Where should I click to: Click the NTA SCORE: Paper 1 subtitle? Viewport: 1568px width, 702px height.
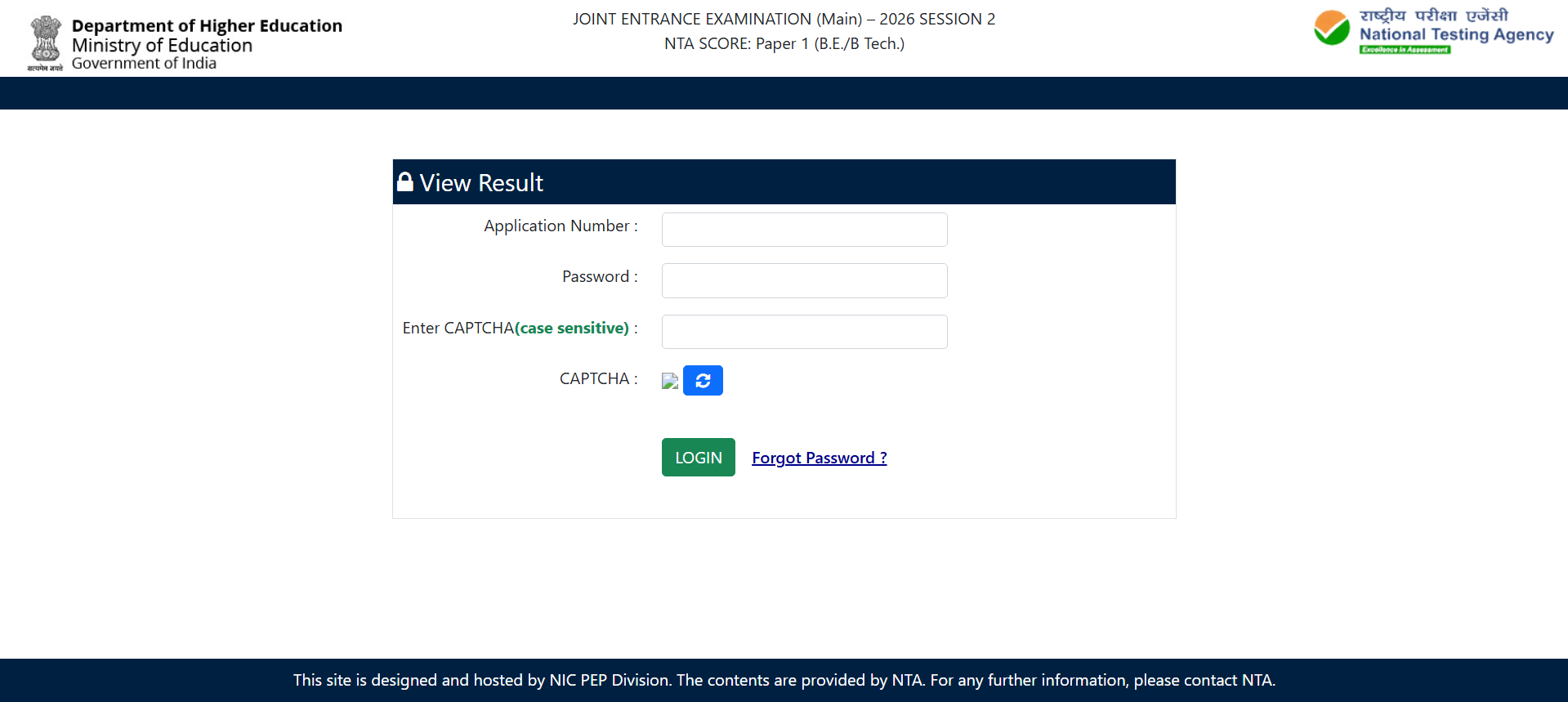coord(784,43)
